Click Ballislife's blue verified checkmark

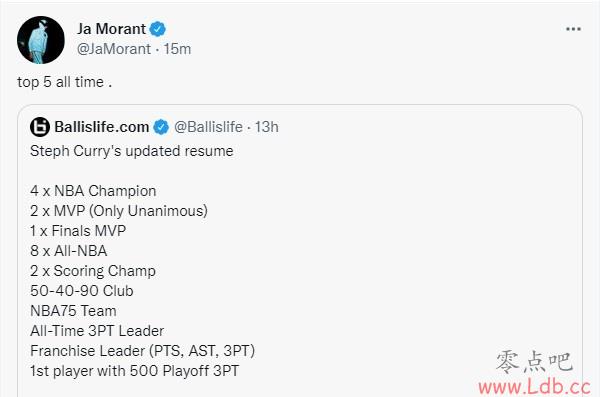click(x=161, y=127)
